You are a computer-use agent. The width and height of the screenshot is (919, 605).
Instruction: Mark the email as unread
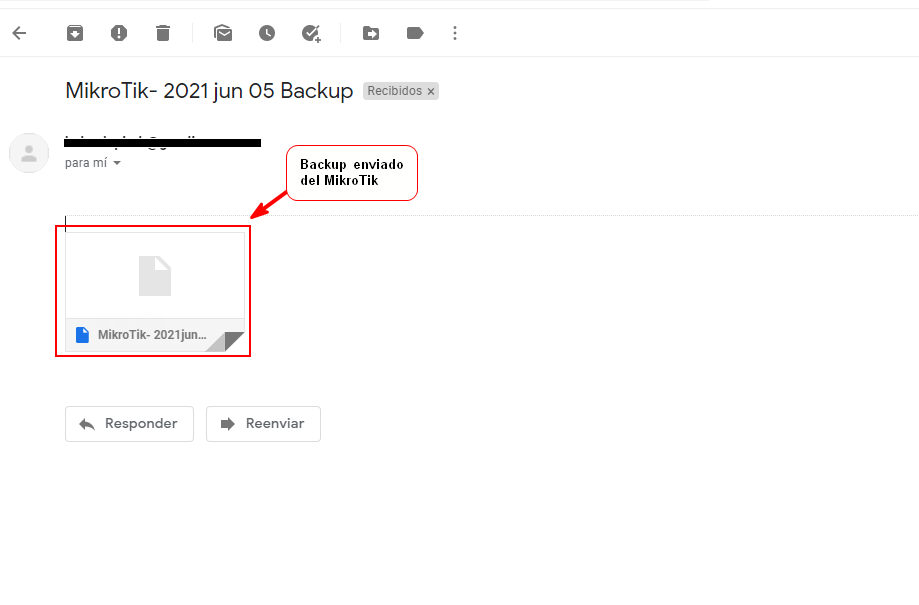[223, 33]
